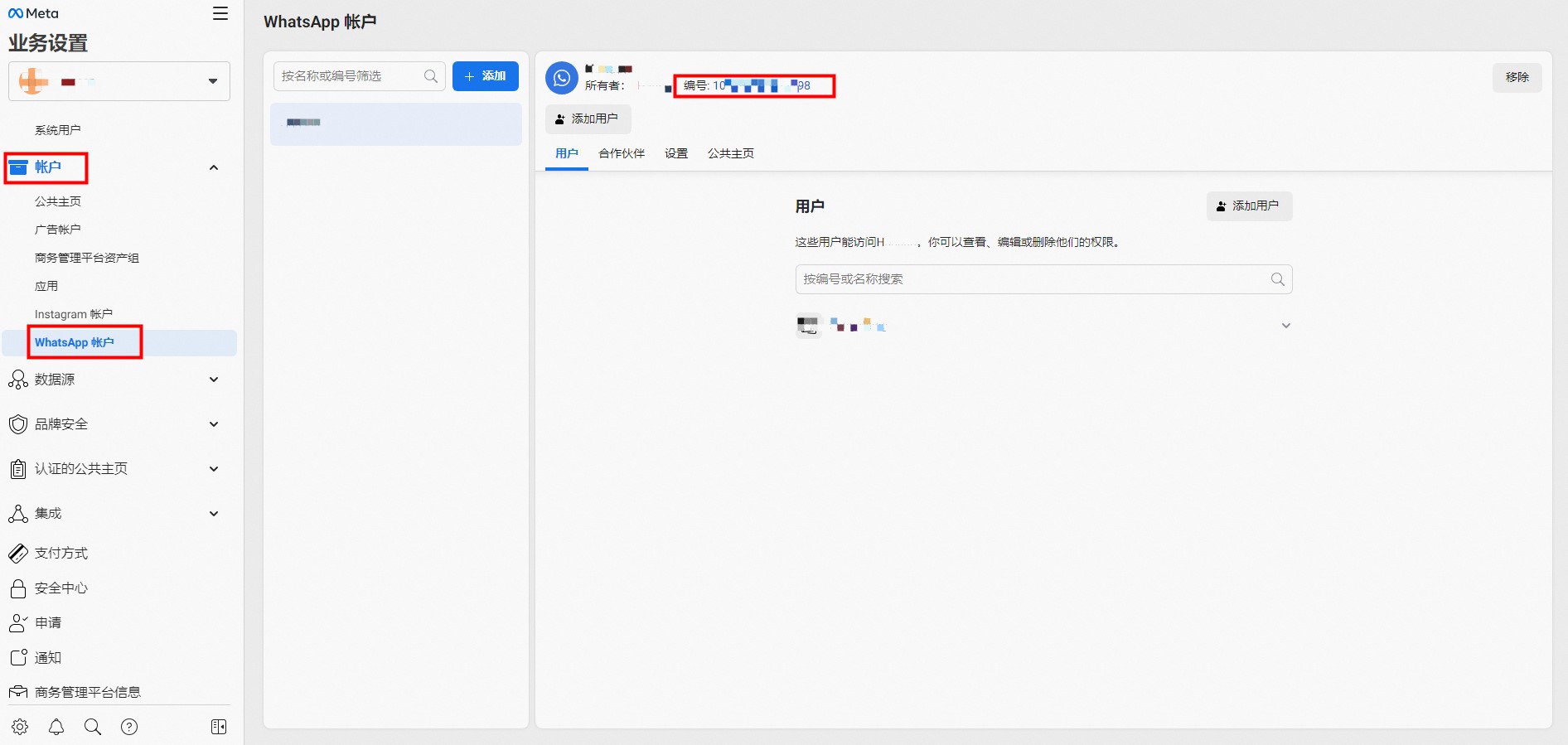Open 通知 in the sidebar
This screenshot has width=1568, height=745.
[x=47, y=658]
